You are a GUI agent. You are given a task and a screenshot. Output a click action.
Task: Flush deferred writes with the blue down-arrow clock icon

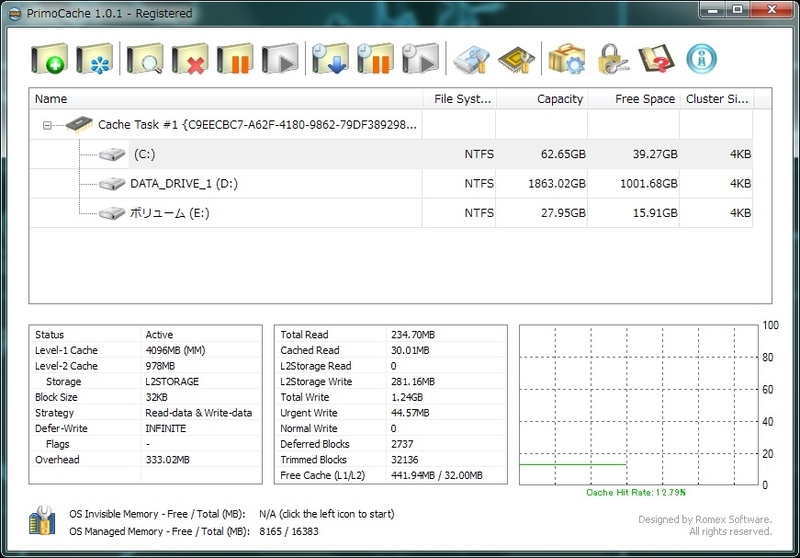[x=330, y=59]
